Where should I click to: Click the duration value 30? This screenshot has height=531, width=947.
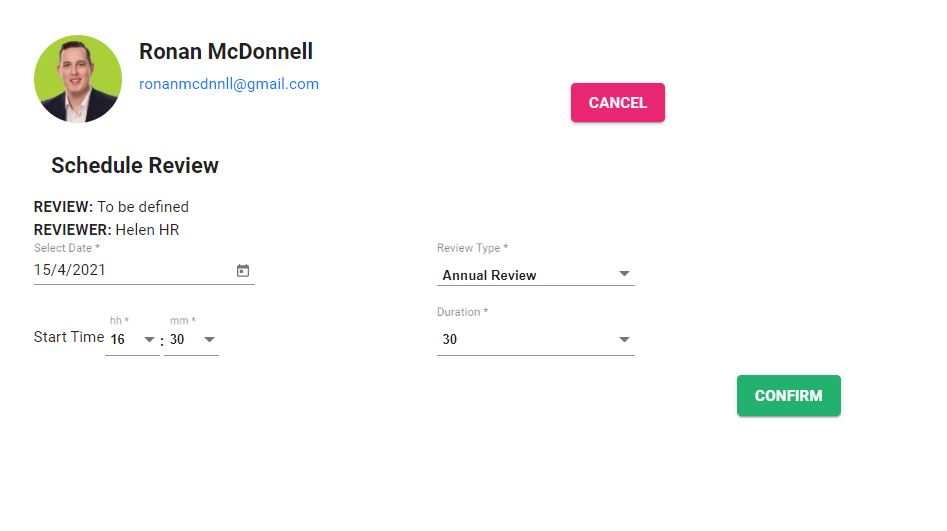[449, 340]
